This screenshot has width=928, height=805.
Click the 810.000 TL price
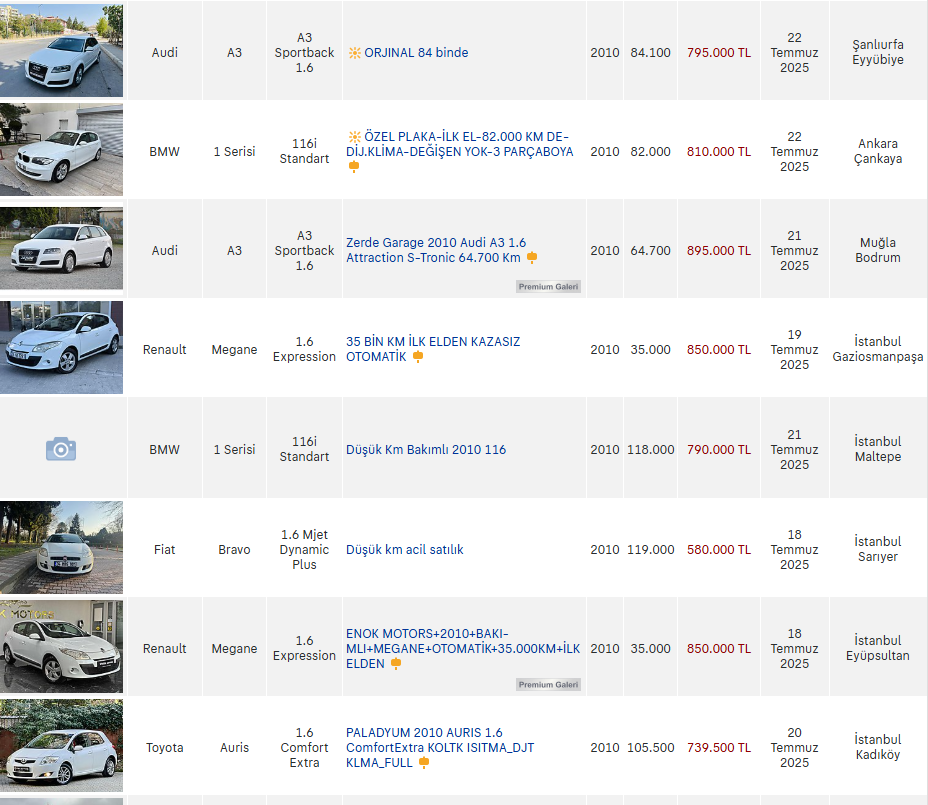coord(719,152)
